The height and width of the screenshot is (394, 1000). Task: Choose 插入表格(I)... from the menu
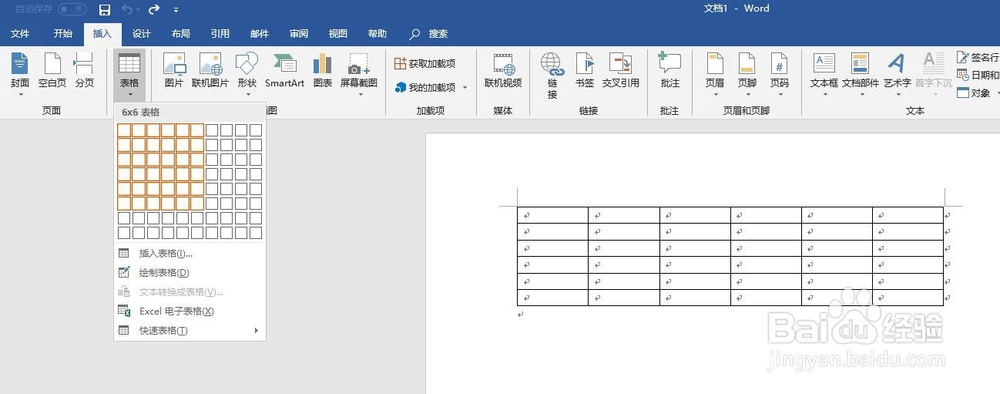pos(189,253)
